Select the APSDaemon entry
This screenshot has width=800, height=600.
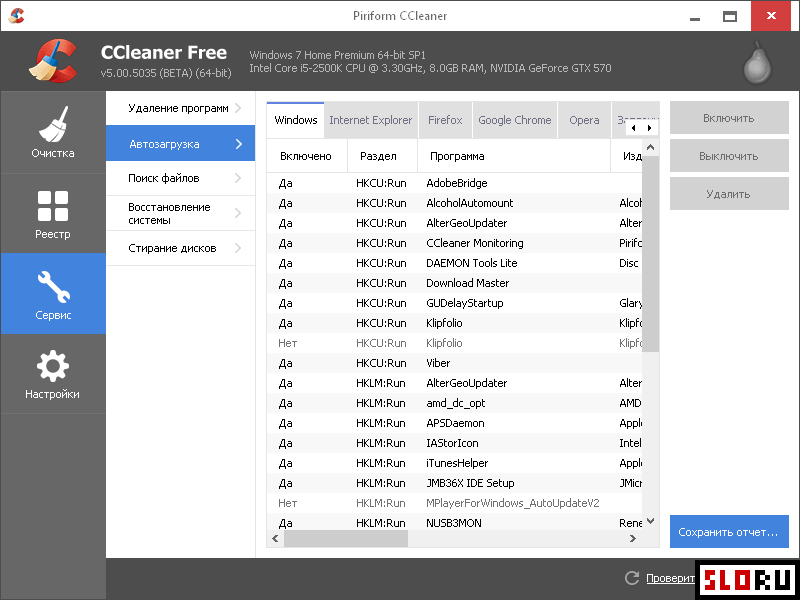pos(455,423)
